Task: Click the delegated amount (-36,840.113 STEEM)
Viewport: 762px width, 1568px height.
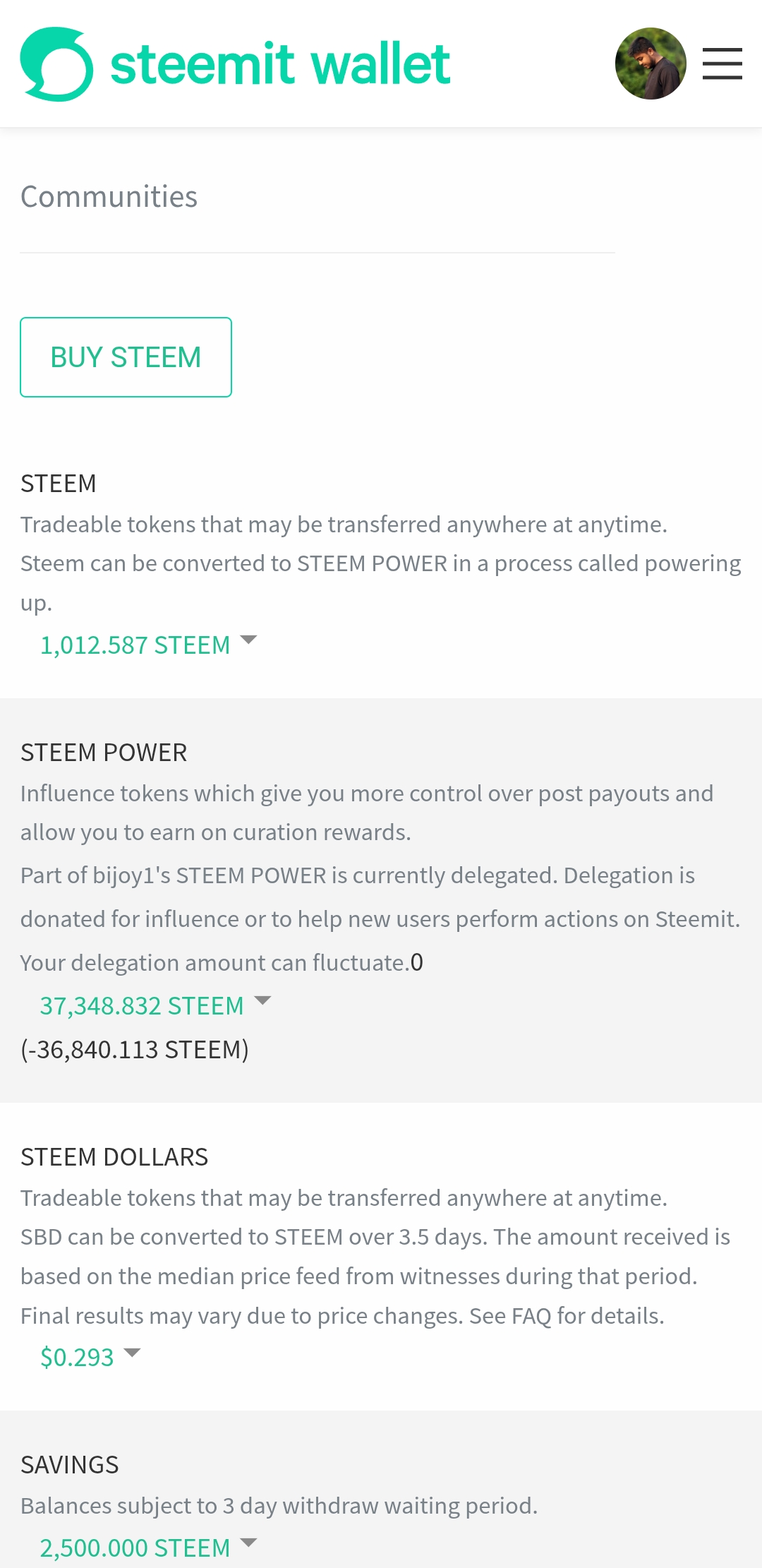Action: [x=135, y=1050]
